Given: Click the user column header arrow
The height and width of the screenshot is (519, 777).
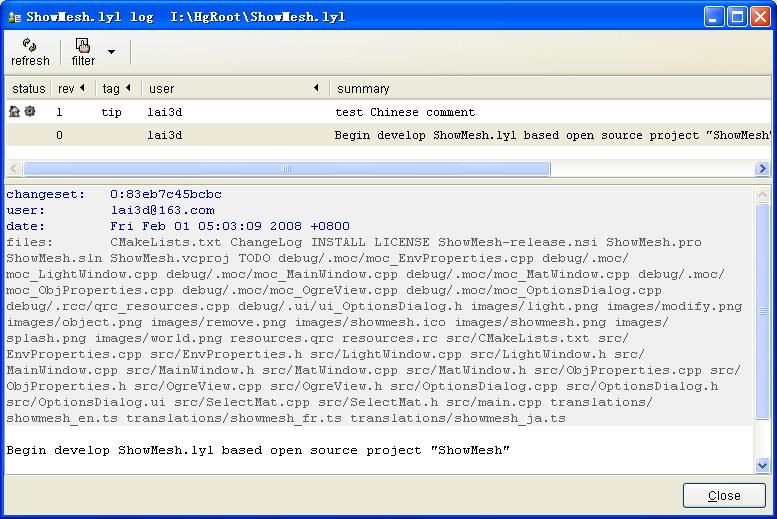Looking at the screenshot, I should [x=316, y=88].
